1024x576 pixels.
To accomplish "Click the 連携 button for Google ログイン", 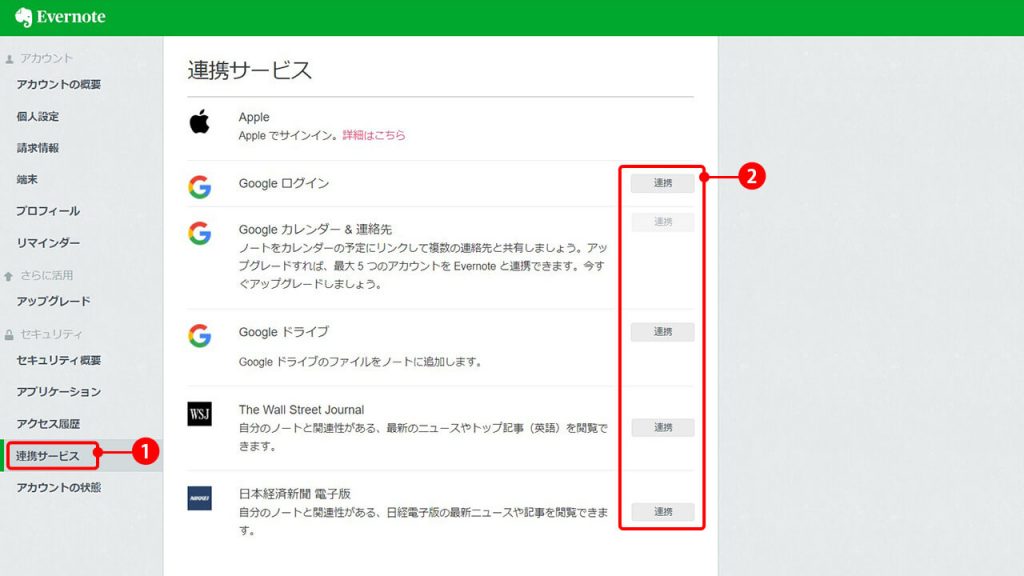I will (662, 183).
